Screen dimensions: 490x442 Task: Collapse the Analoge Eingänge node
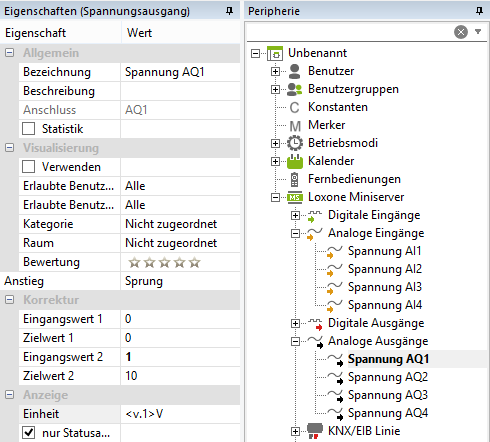(x=295, y=233)
